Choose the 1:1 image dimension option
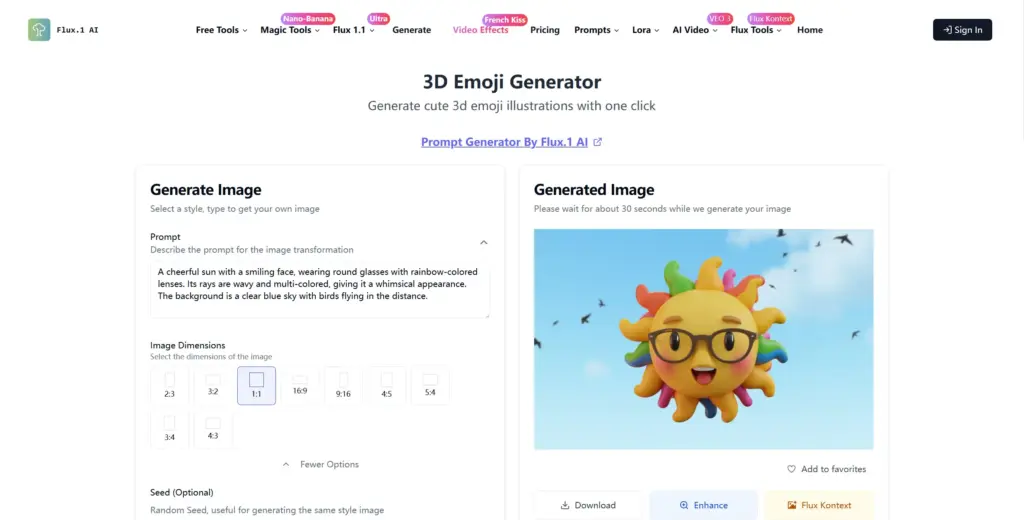This screenshot has height=520, width=1024. click(257, 385)
